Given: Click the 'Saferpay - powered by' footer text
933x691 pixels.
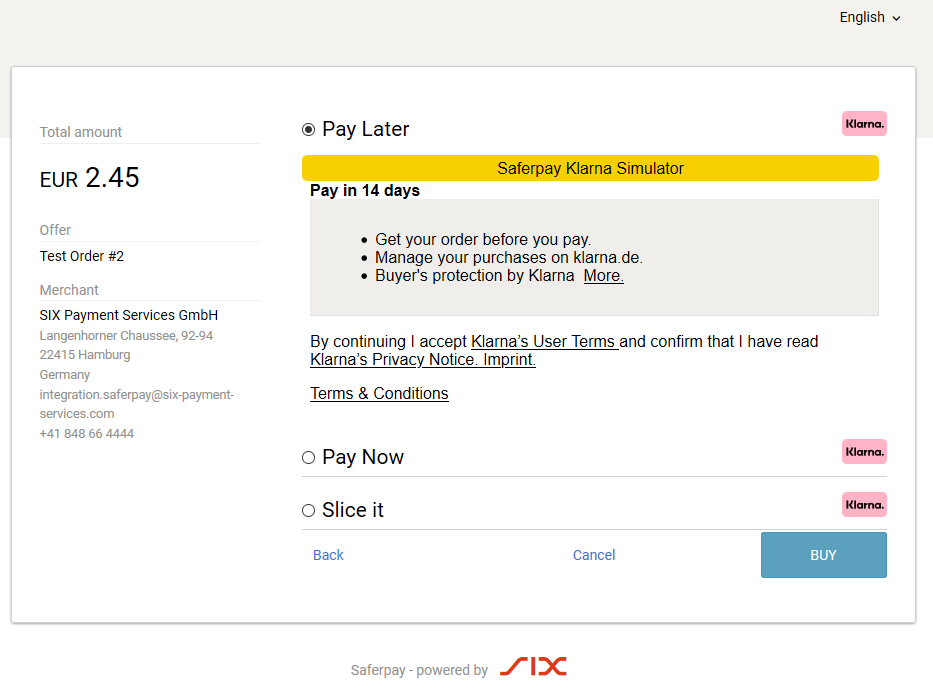Looking at the screenshot, I should 419,670.
